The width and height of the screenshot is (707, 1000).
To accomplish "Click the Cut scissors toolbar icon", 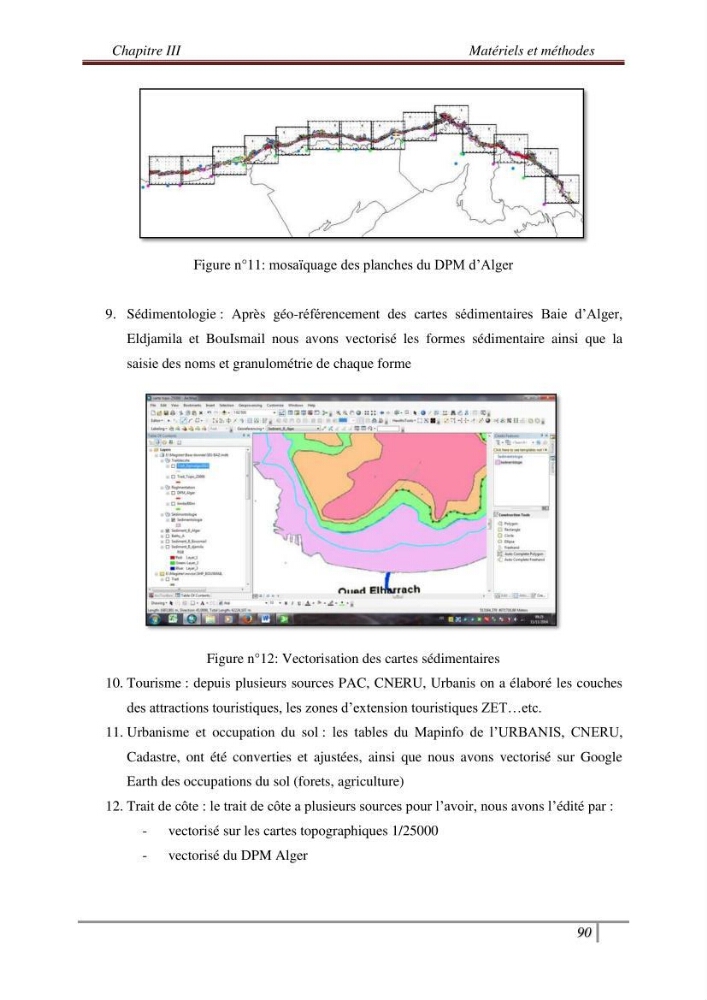I will coord(181,413).
